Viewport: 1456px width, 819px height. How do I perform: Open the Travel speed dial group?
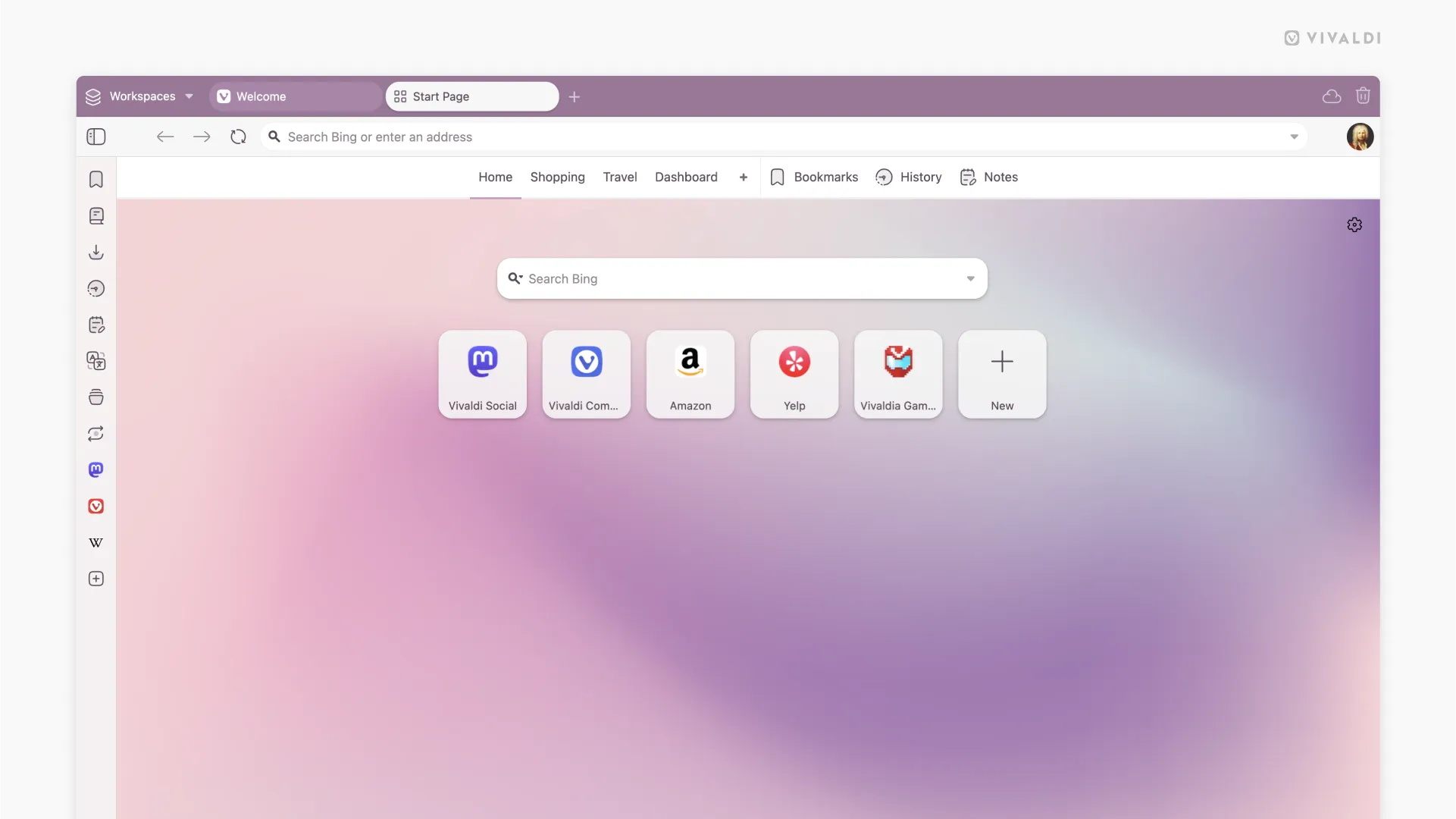[619, 177]
